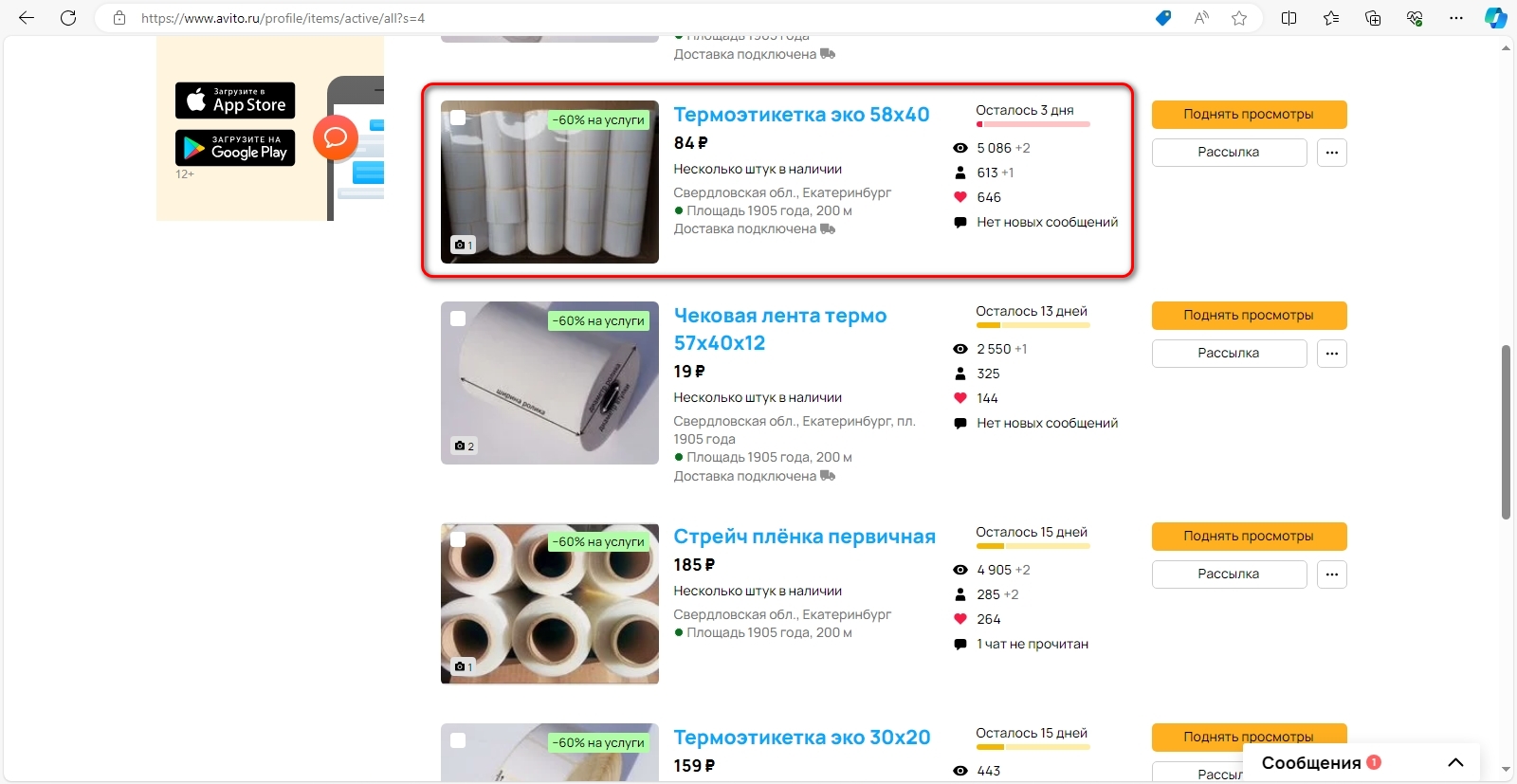Tick the checkbox on Термоэтикетка эко 58x40
This screenshot has height=784, width=1517.
pos(458,118)
